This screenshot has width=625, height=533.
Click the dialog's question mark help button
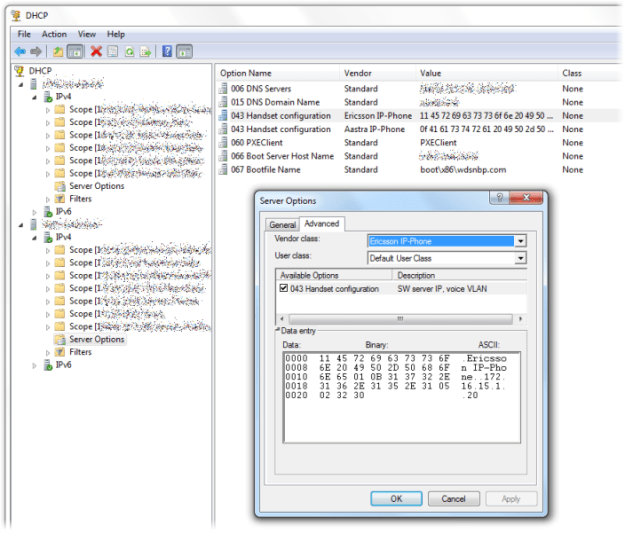(499, 198)
